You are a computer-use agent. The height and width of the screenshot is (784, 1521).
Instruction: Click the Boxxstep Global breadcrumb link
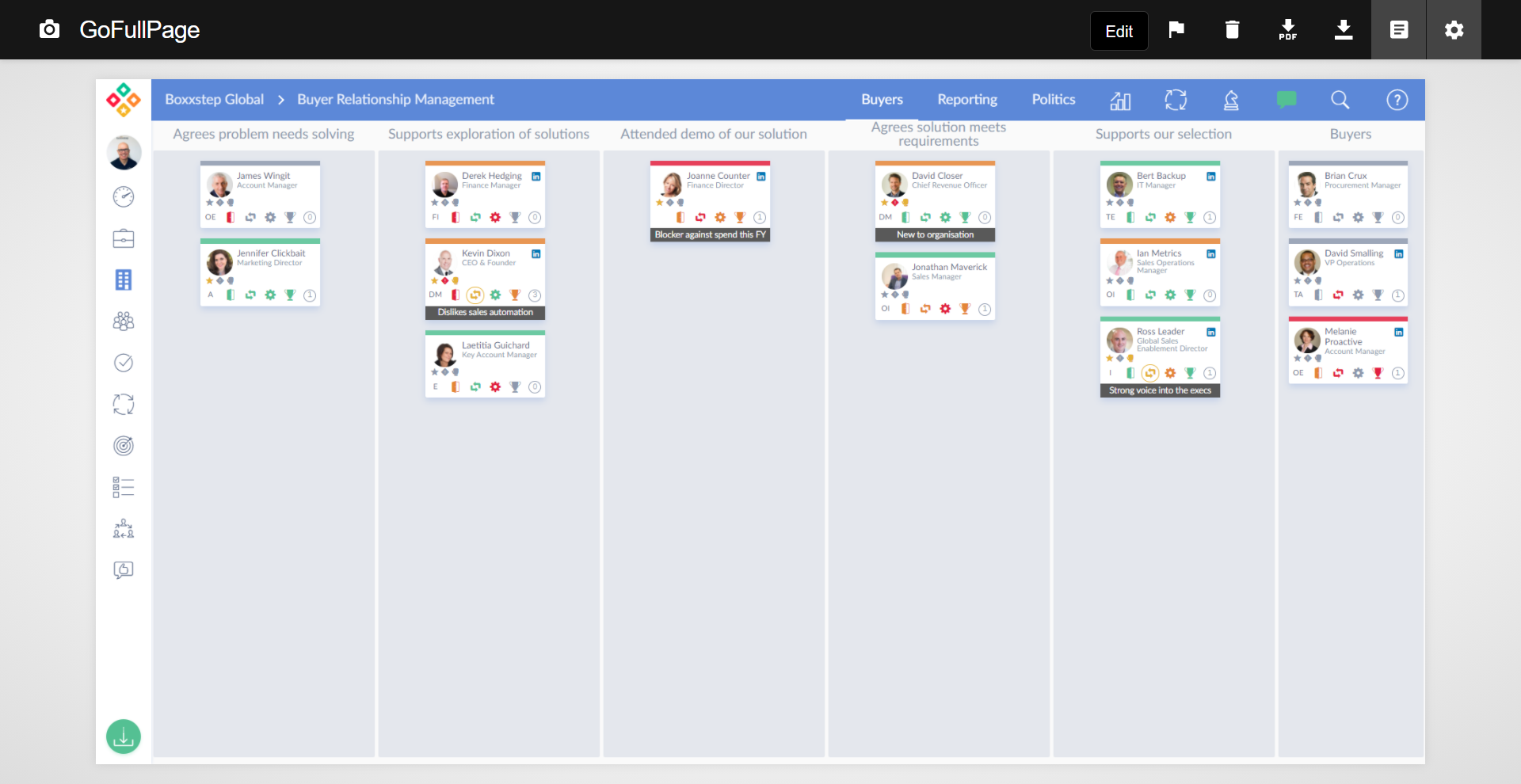[x=214, y=100]
